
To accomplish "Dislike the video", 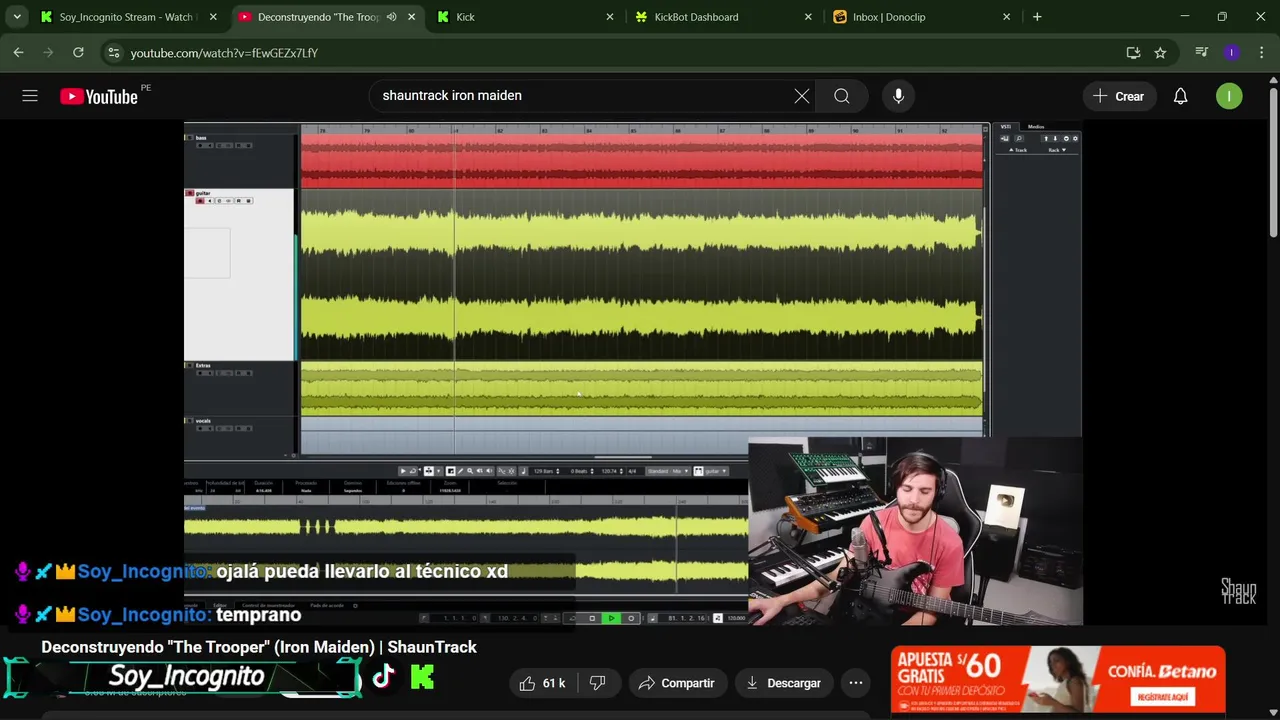I will click(x=598, y=683).
